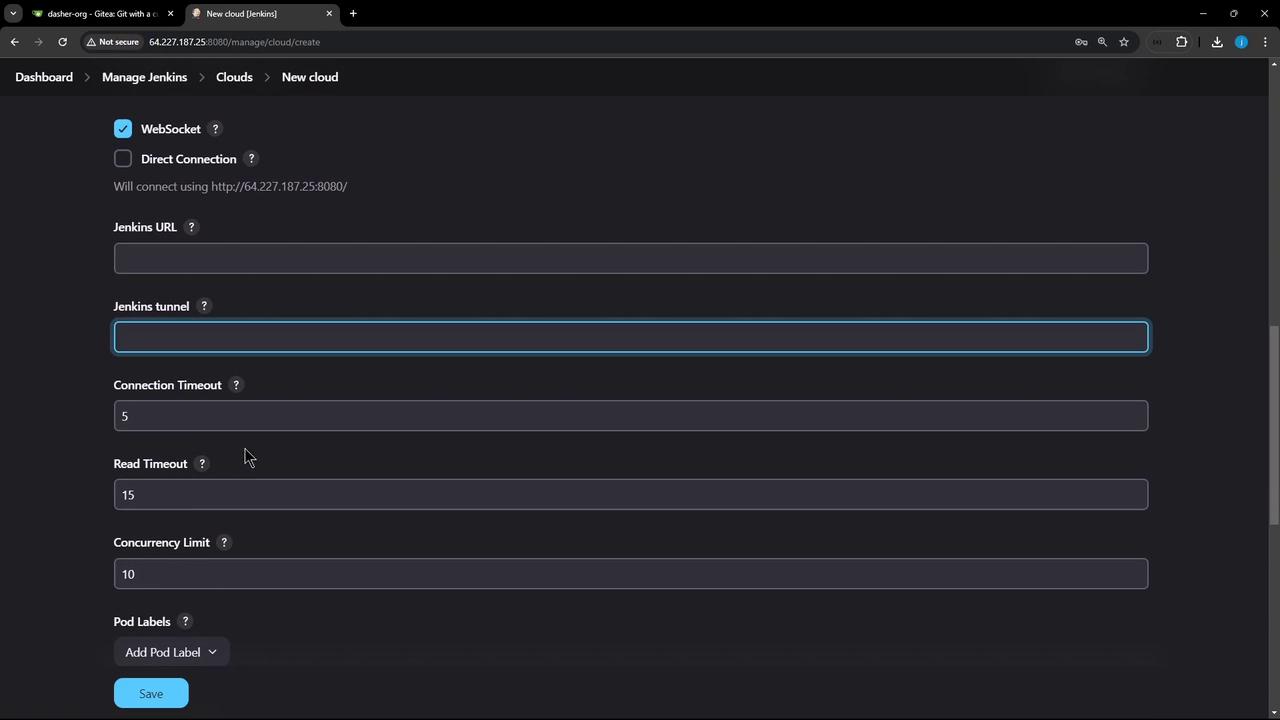1280x720 pixels.
Task: Disable the WebSocket checkbox
Action: point(123,129)
